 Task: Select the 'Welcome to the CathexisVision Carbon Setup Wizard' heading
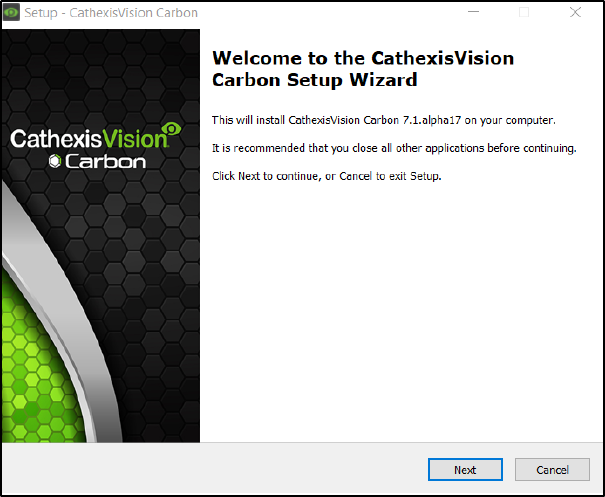363,69
